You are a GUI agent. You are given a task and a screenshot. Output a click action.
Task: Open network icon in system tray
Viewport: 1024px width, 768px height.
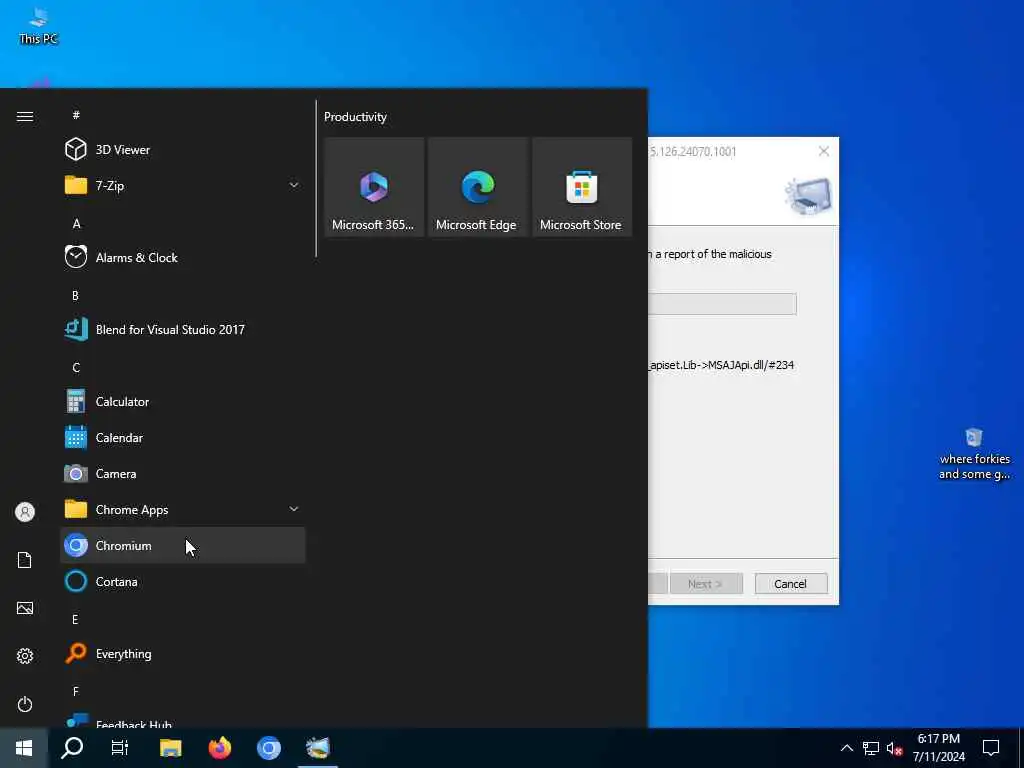[x=871, y=748]
